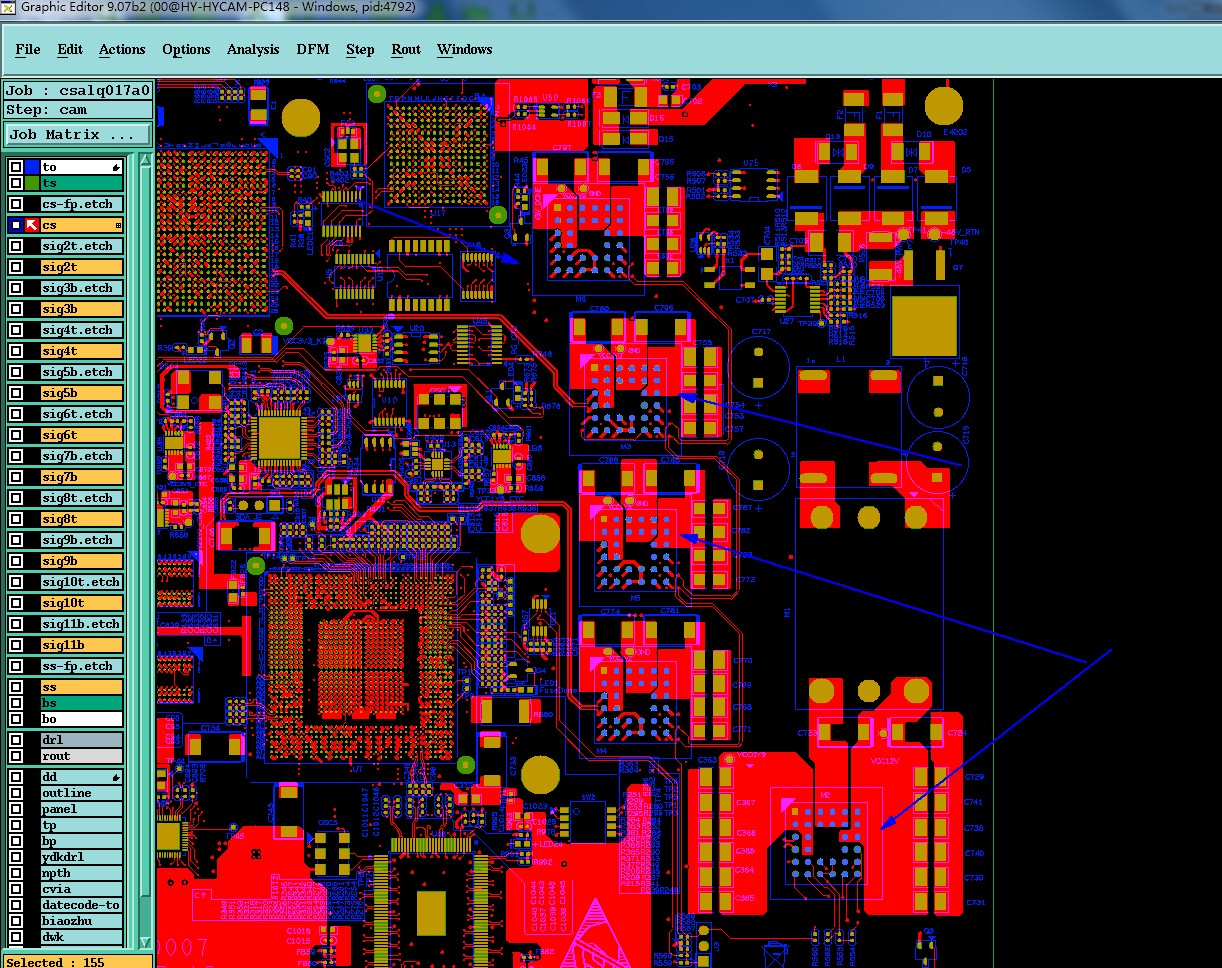Click the blue color swatch of layer to

click(32, 167)
